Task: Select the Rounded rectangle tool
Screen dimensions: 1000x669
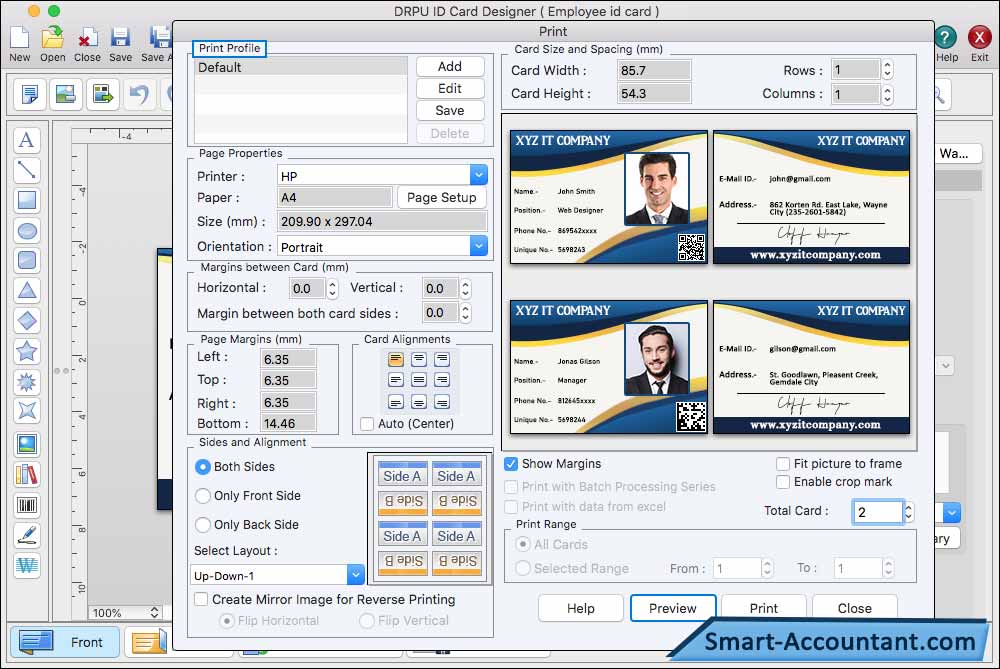Action: click(27, 260)
